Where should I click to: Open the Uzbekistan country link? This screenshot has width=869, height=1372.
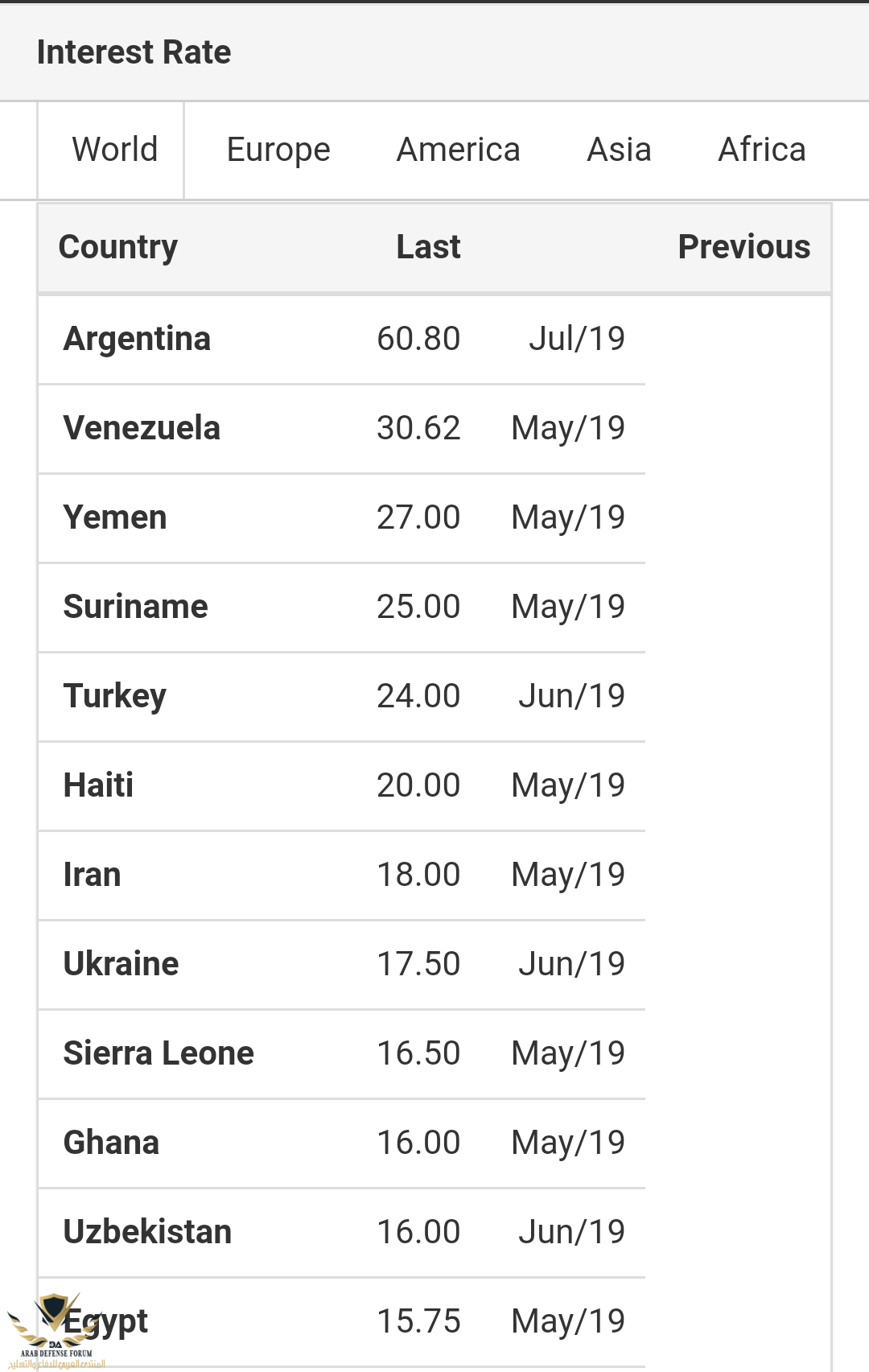pos(147,1232)
